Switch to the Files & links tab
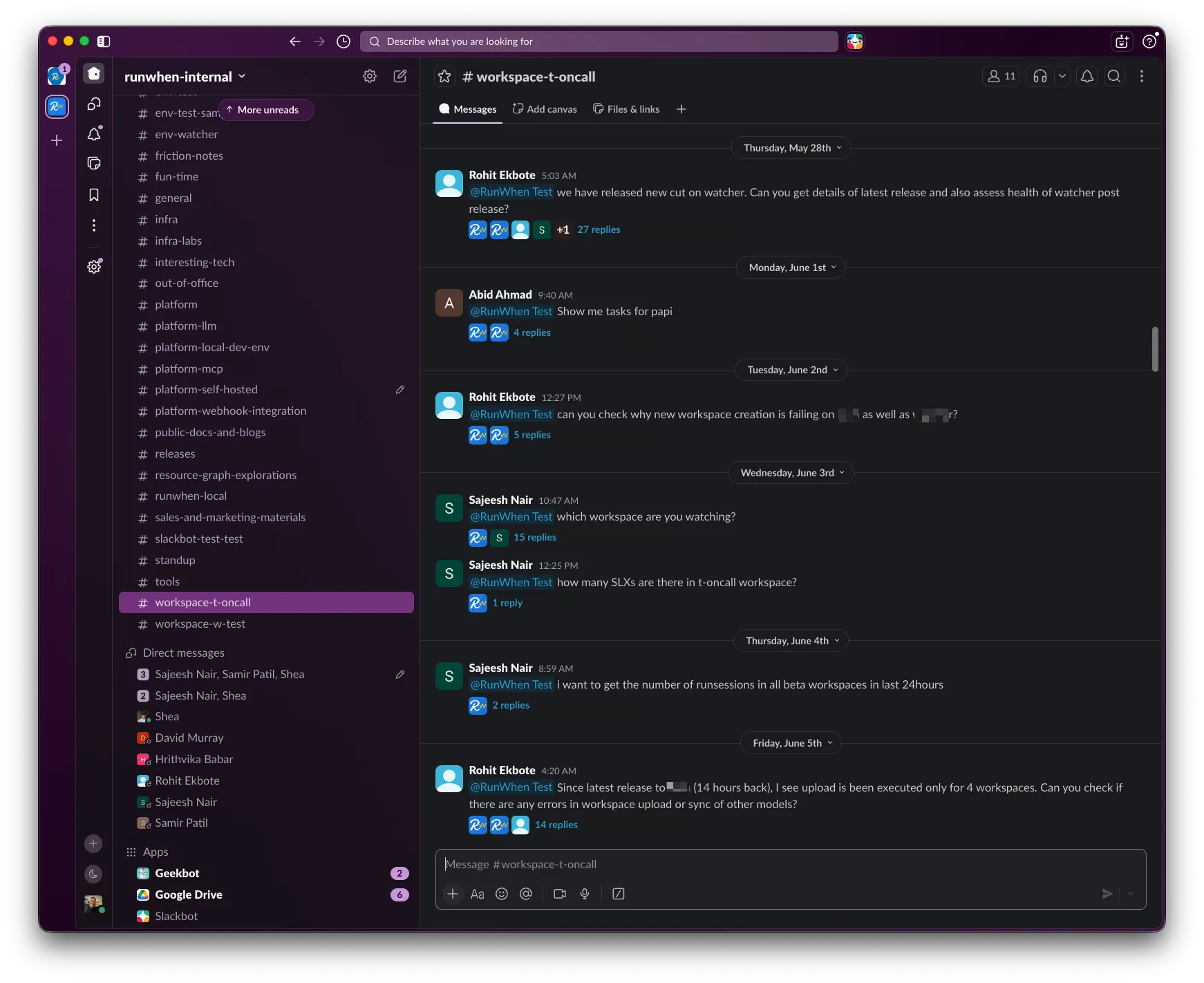Viewport: 1204px width, 983px height. click(626, 109)
